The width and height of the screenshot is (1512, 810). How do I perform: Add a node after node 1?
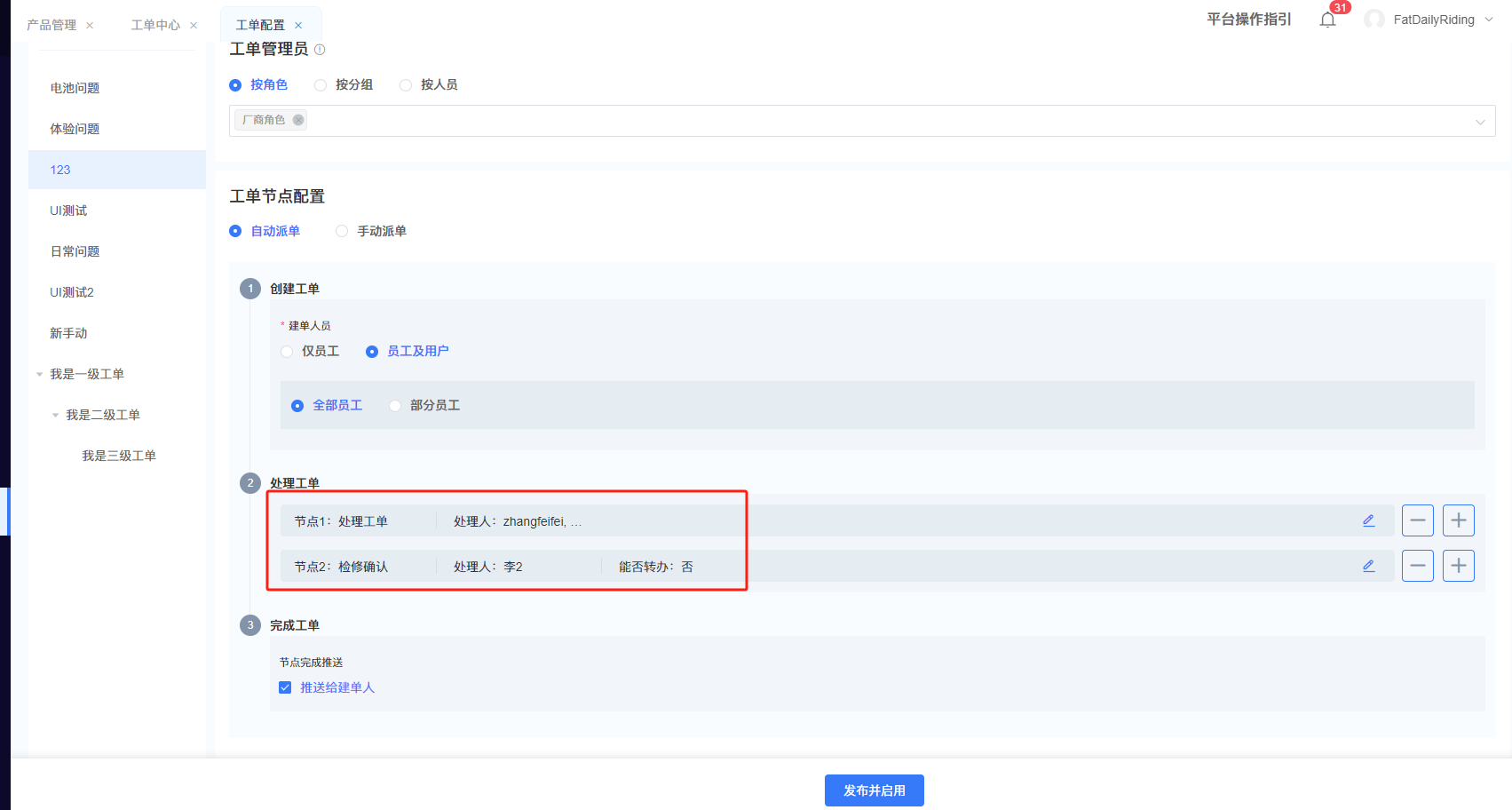1458,520
